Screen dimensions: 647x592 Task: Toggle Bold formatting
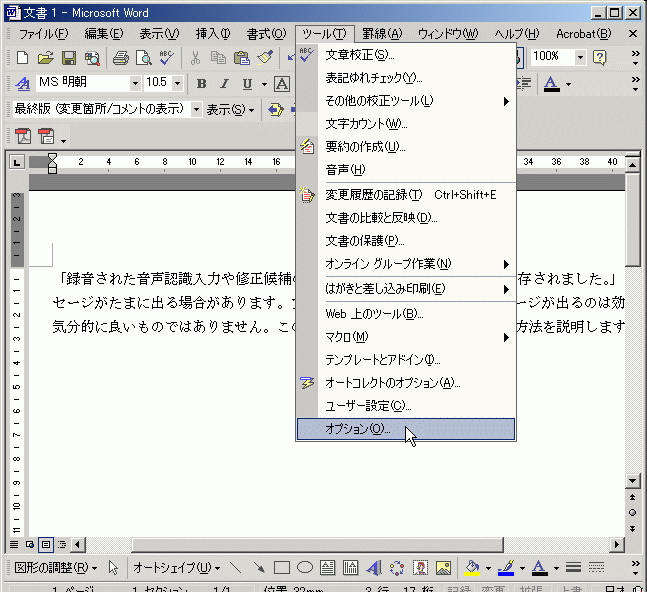[201, 84]
